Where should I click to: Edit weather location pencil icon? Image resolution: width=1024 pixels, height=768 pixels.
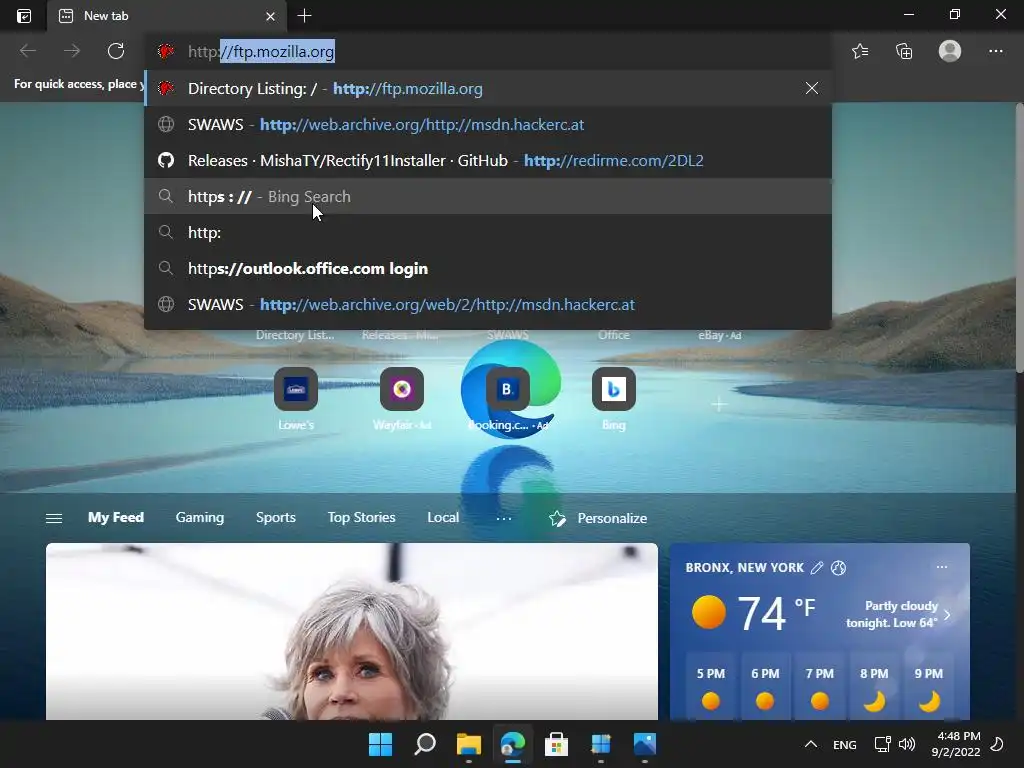816,568
